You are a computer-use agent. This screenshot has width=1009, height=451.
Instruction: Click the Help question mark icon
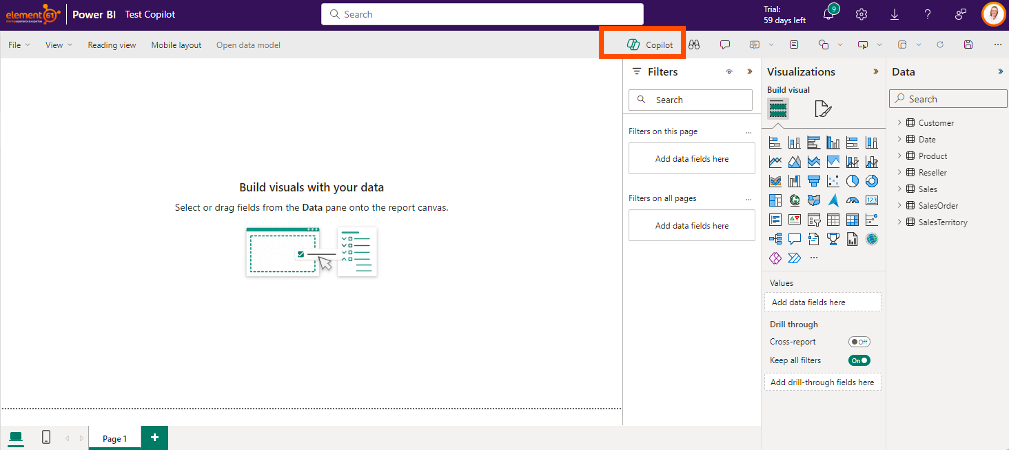tap(927, 14)
